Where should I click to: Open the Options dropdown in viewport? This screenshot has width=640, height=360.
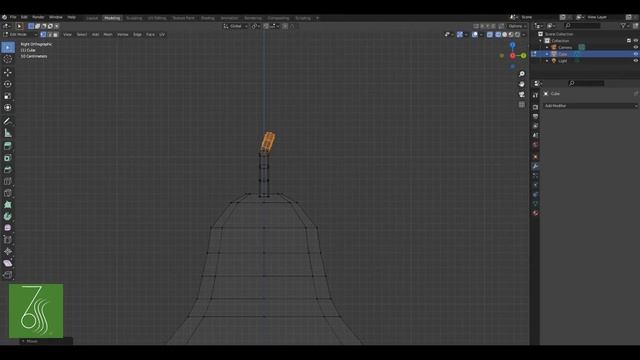[518, 26]
